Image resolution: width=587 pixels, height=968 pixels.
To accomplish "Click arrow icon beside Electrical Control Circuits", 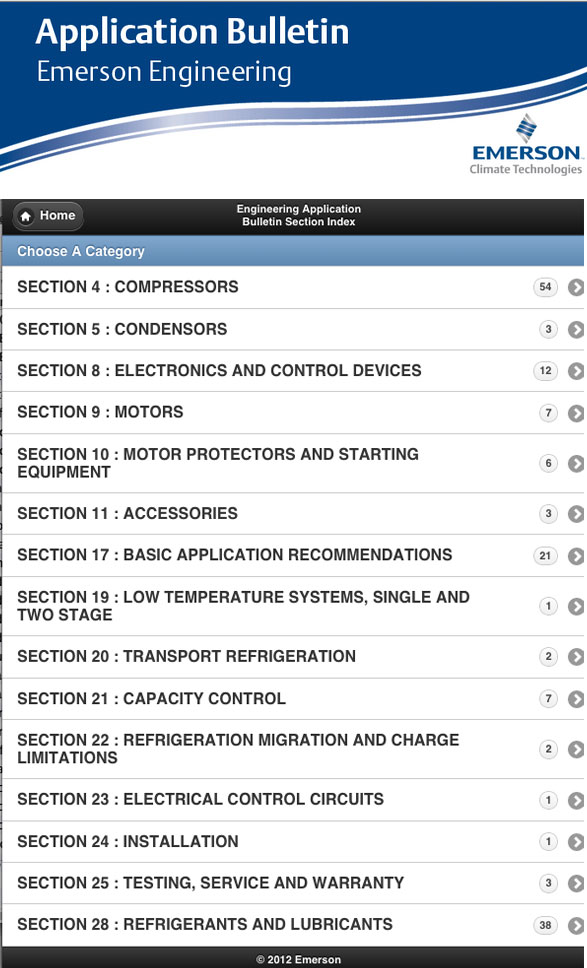I will [x=577, y=800].
